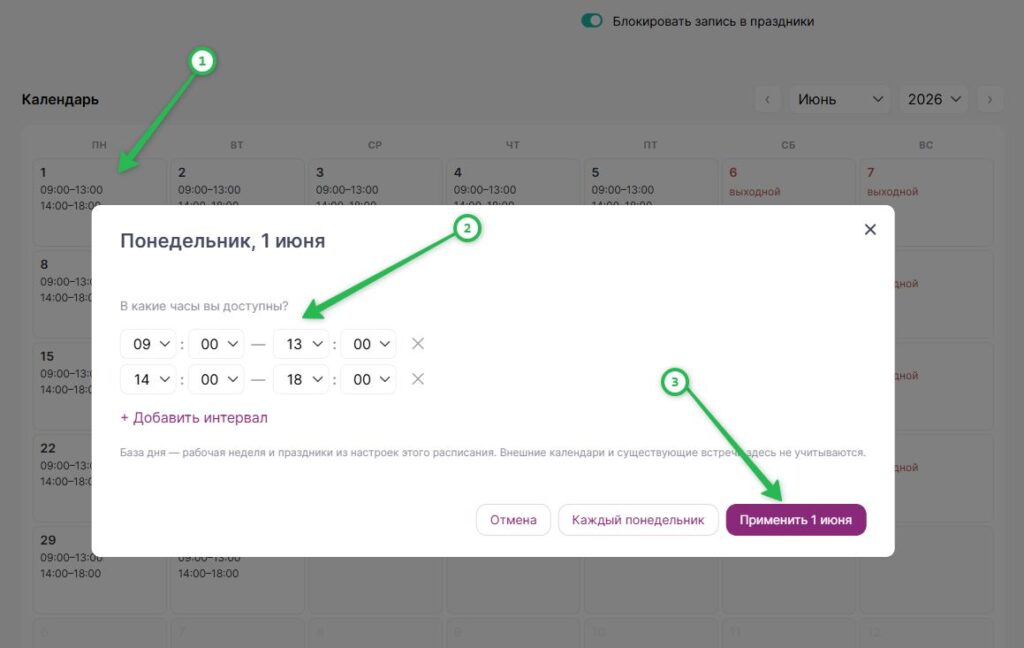Open the month dropdown showing Июнь
1024x648 pixels.
tap(840, 99)
